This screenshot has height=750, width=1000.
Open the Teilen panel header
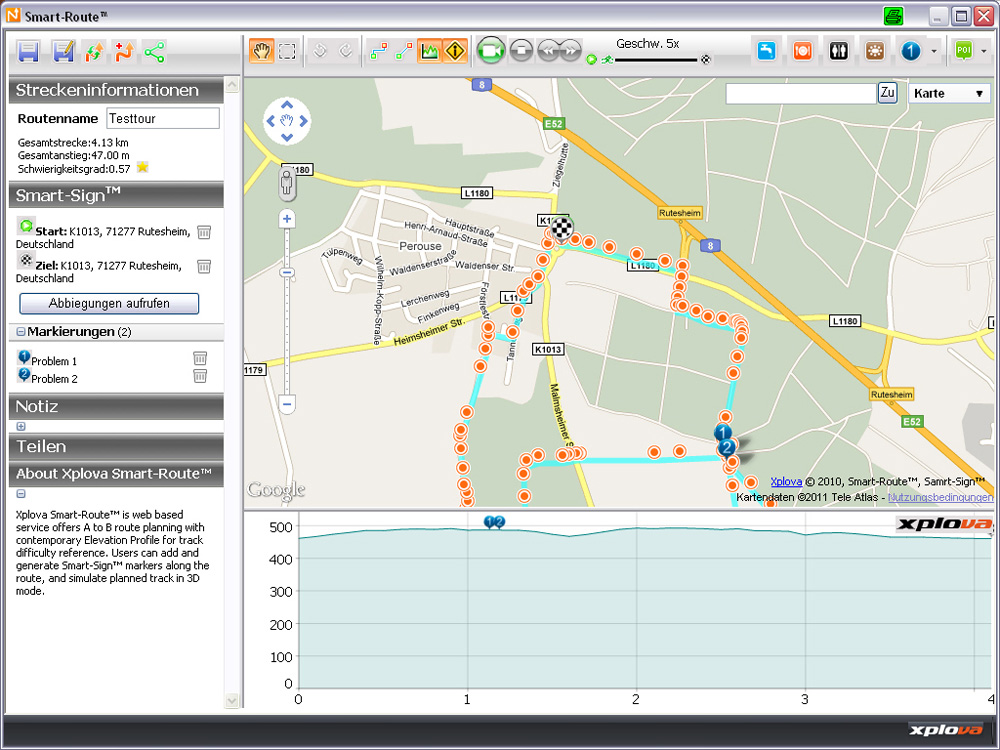(x=116, y=446)
